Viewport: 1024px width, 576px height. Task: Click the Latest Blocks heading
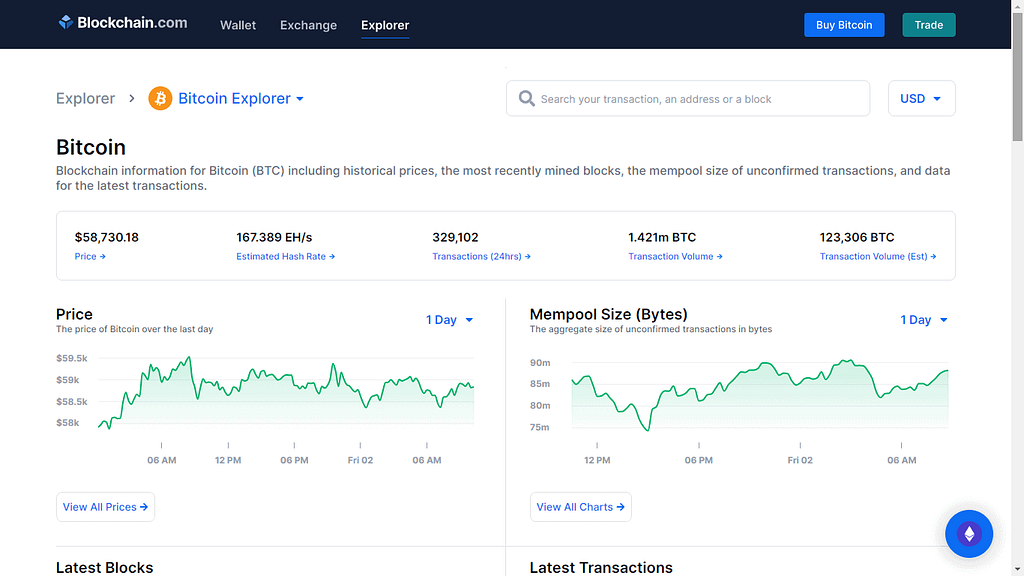(x=104, y=568)
